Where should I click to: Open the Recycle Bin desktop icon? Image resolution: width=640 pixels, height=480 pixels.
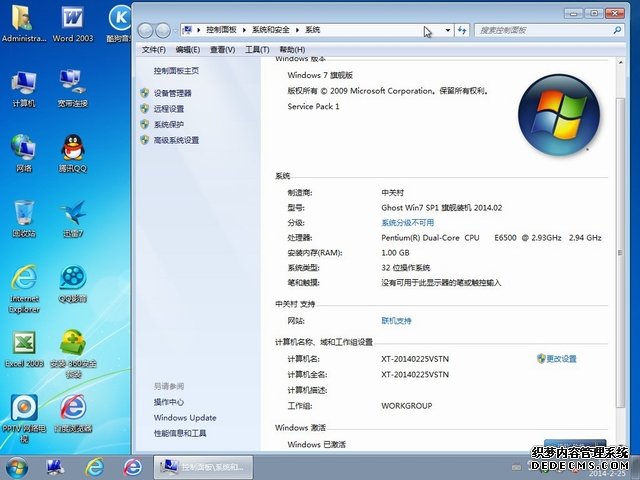pyautogui.click(x=24, y=219)
